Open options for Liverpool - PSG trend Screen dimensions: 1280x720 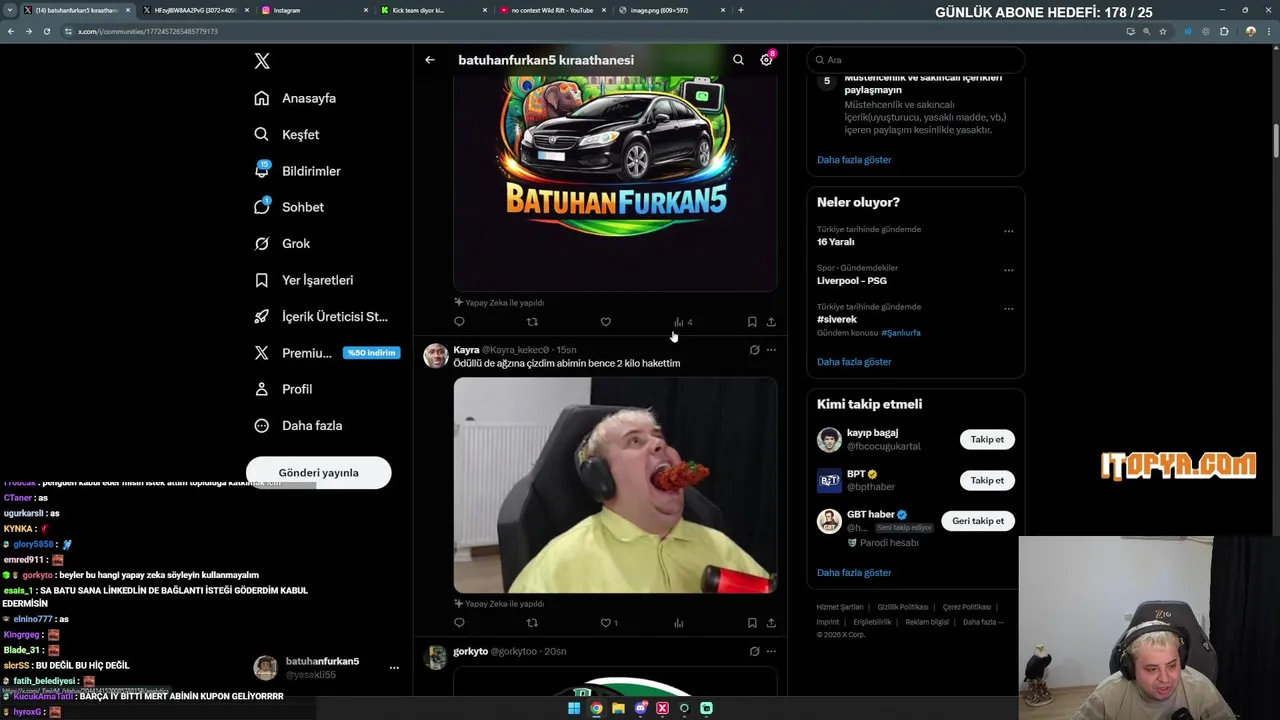1008,270
